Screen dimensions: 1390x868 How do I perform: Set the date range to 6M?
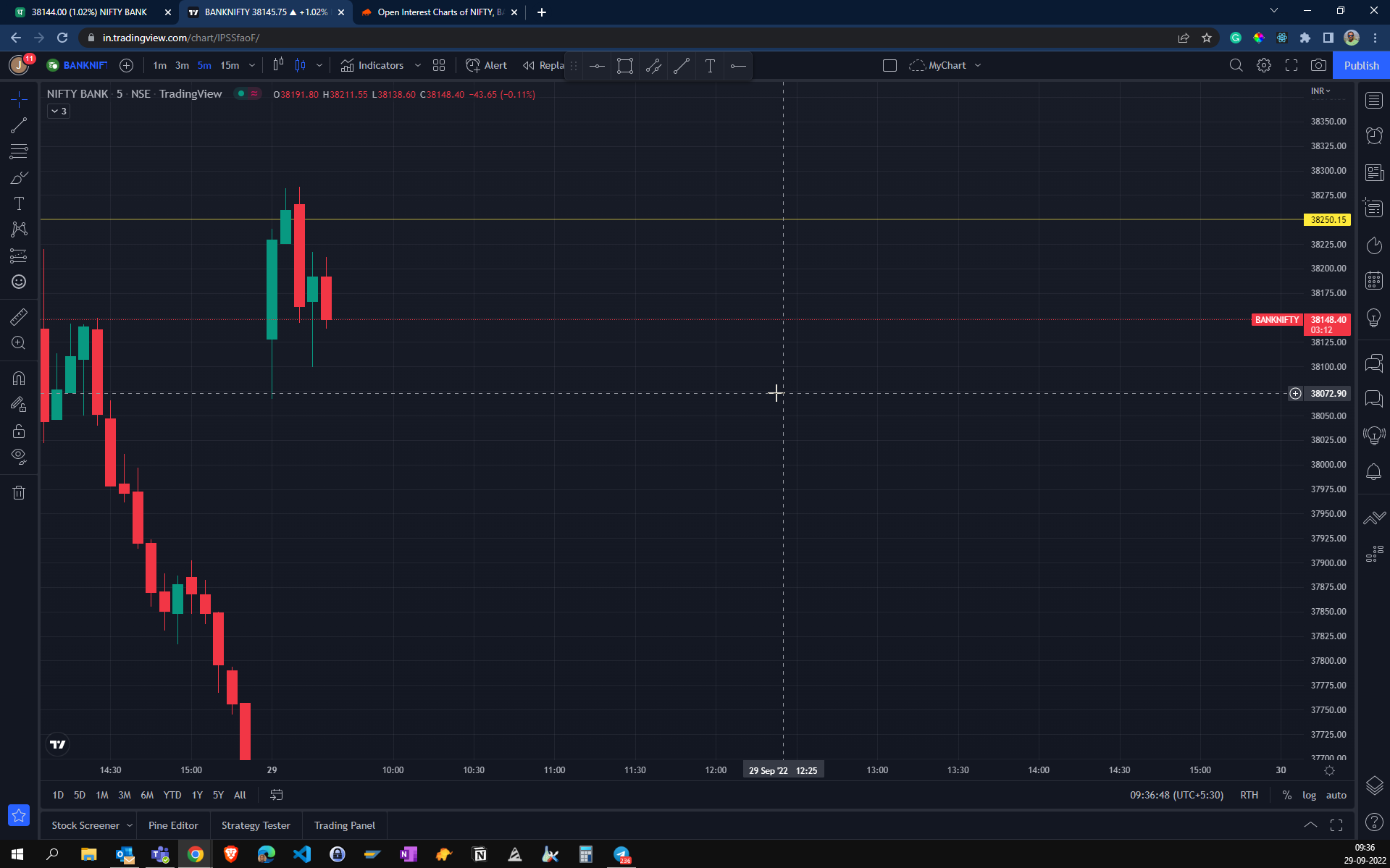[147, 795]
